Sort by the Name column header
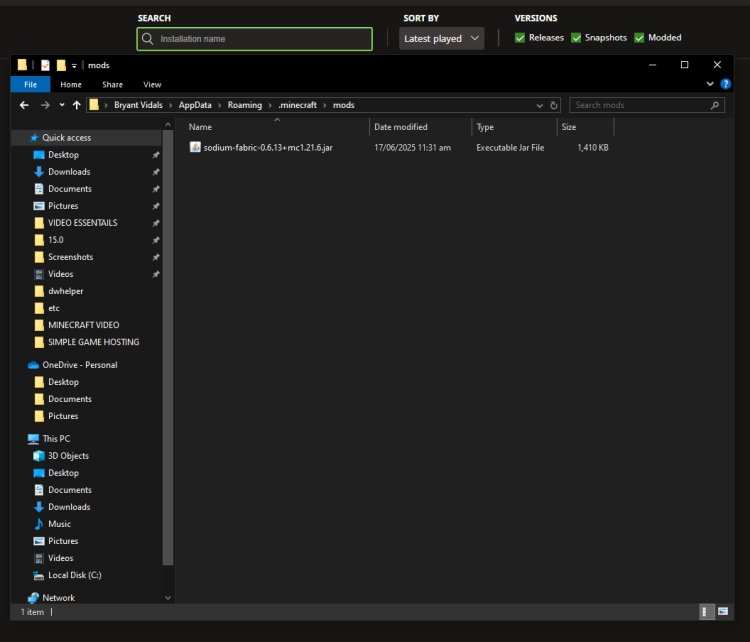 [276, 127]
